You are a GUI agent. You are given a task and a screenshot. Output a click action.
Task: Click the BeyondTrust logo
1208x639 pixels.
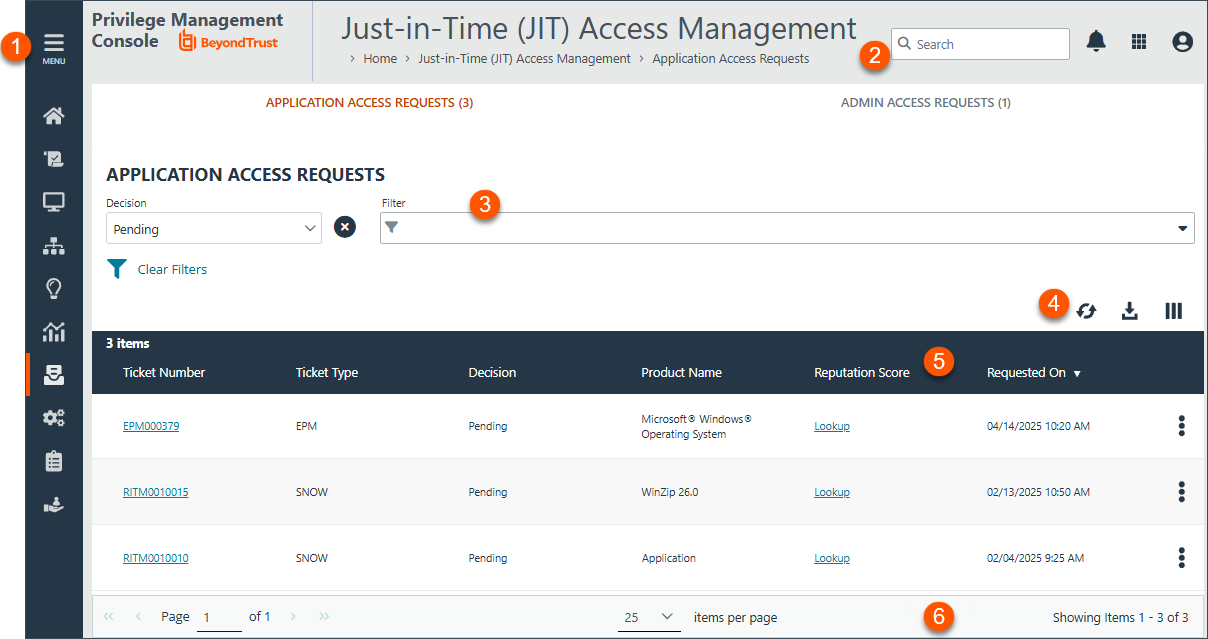click(228, 42)
